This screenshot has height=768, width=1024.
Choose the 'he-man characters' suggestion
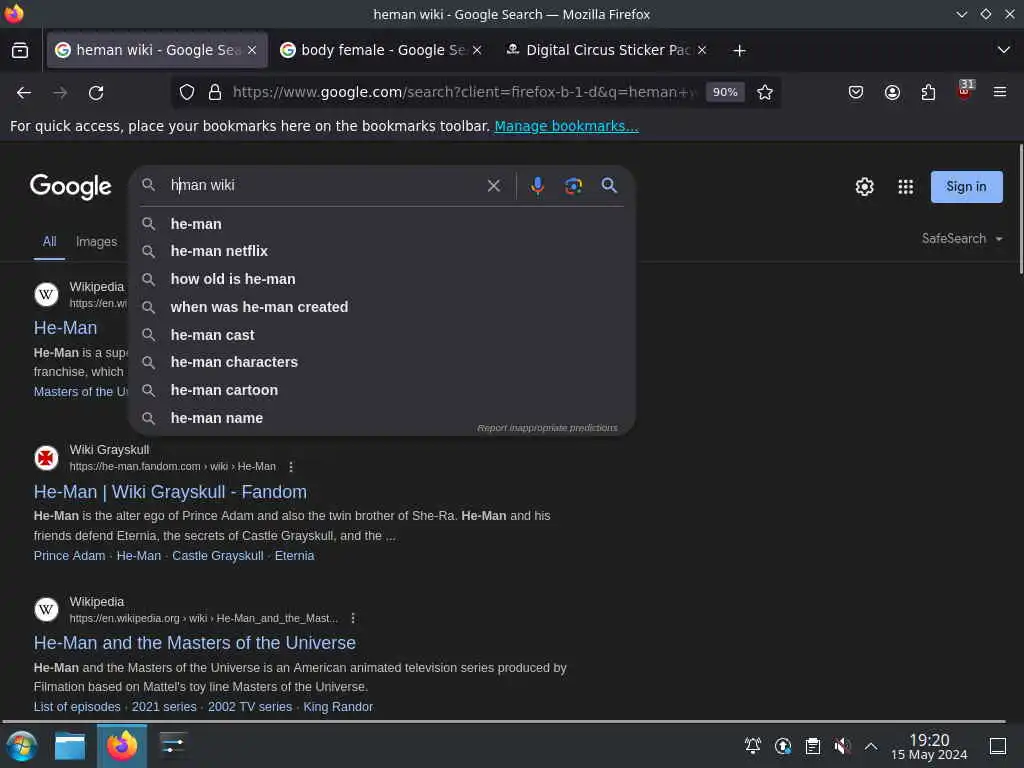click(382, 362)
